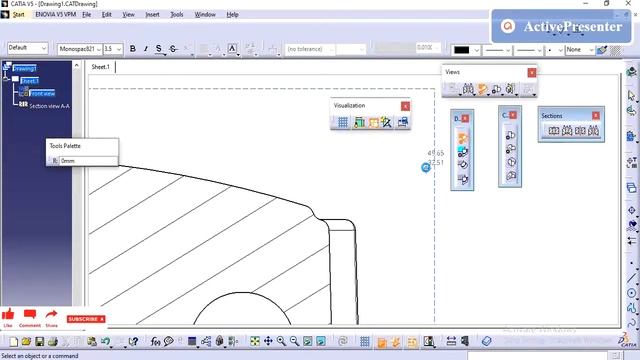Open the Window menu

click(205, 14)
